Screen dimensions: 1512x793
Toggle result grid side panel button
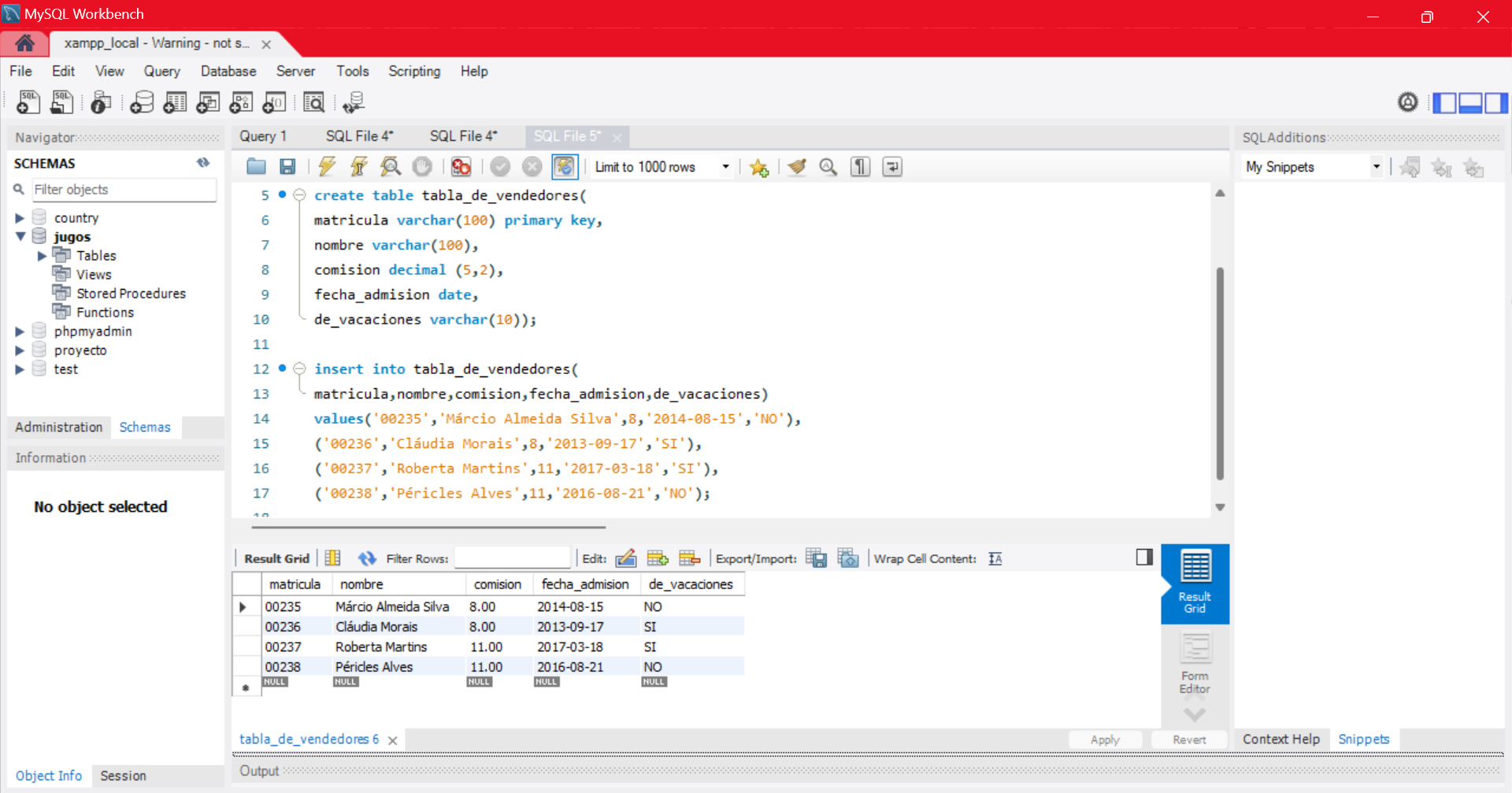pos(1144,558)
